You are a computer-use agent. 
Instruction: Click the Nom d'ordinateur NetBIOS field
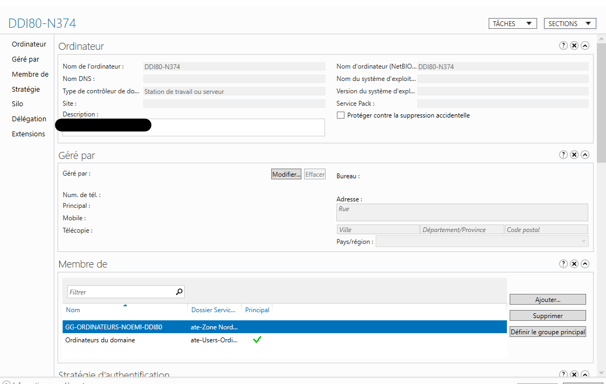503,66
